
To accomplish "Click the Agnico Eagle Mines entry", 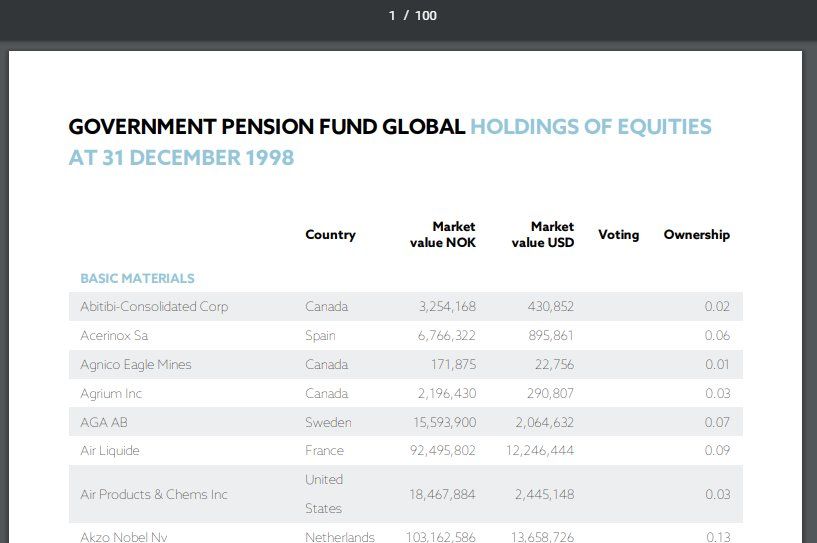I will point(135,365).
